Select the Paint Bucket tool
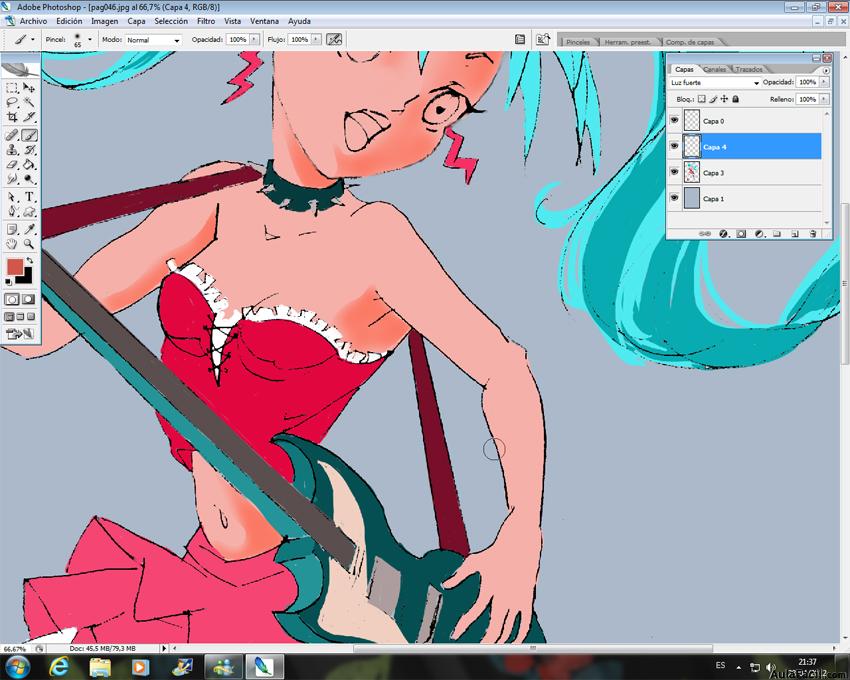The width and height of the screenshot is (850, 680). pos(29,164)
